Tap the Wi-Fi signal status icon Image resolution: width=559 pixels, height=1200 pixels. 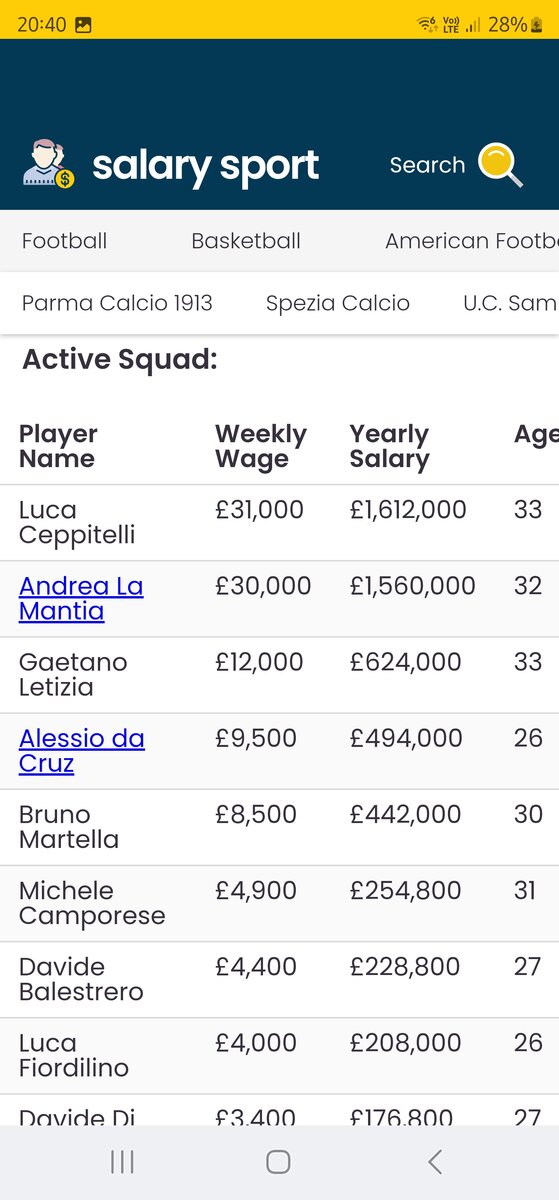click(428, 25)
